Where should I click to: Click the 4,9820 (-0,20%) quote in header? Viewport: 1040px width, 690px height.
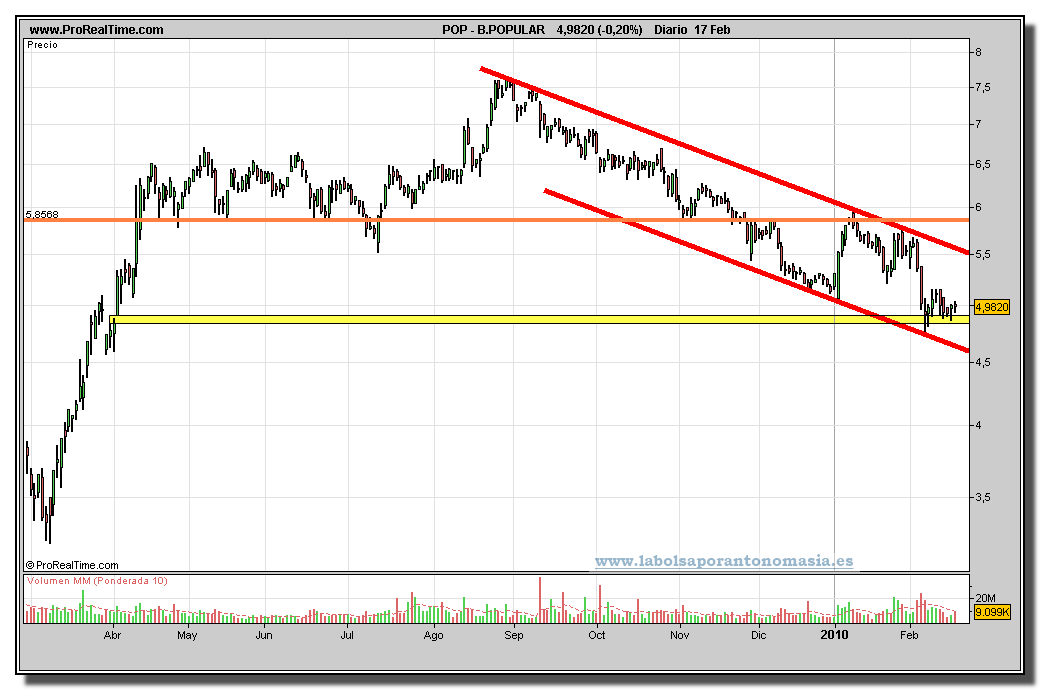point(600,30)
